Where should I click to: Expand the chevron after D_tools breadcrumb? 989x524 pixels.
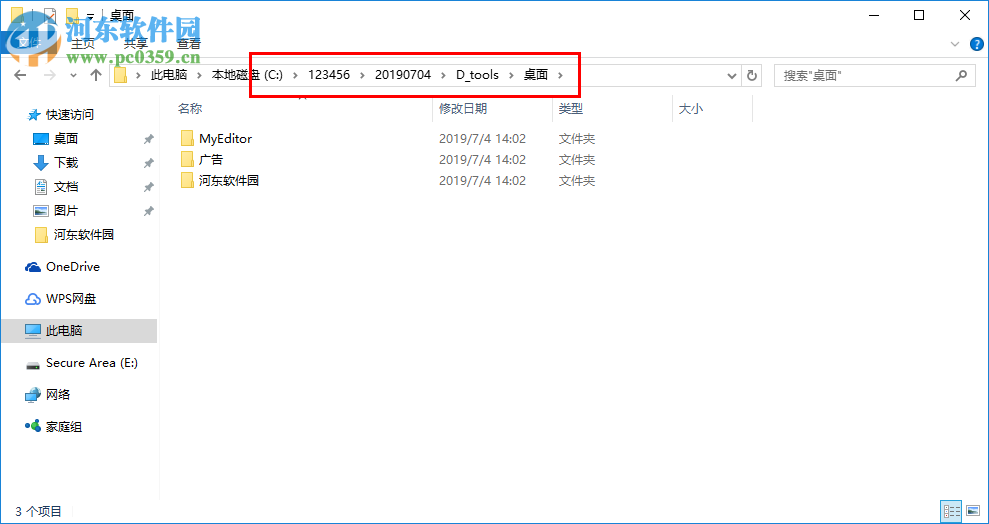512,76
